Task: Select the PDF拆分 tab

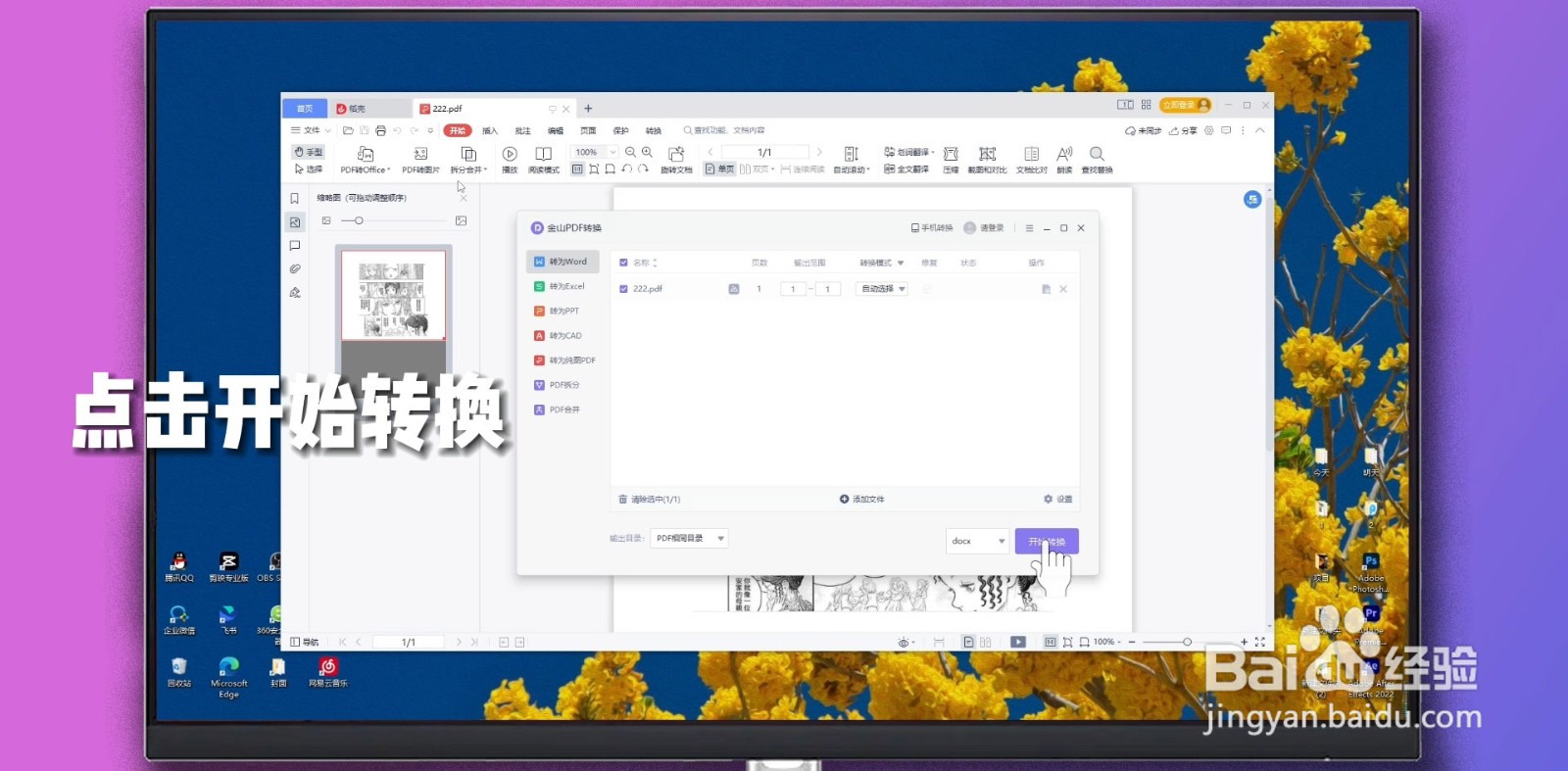Action: (563, 385)
